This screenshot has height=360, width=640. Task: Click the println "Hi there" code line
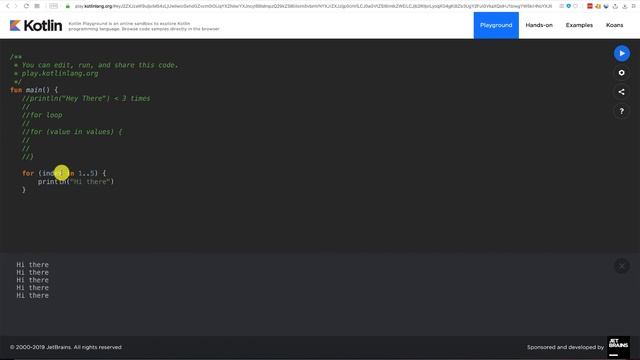click(76, 182)
